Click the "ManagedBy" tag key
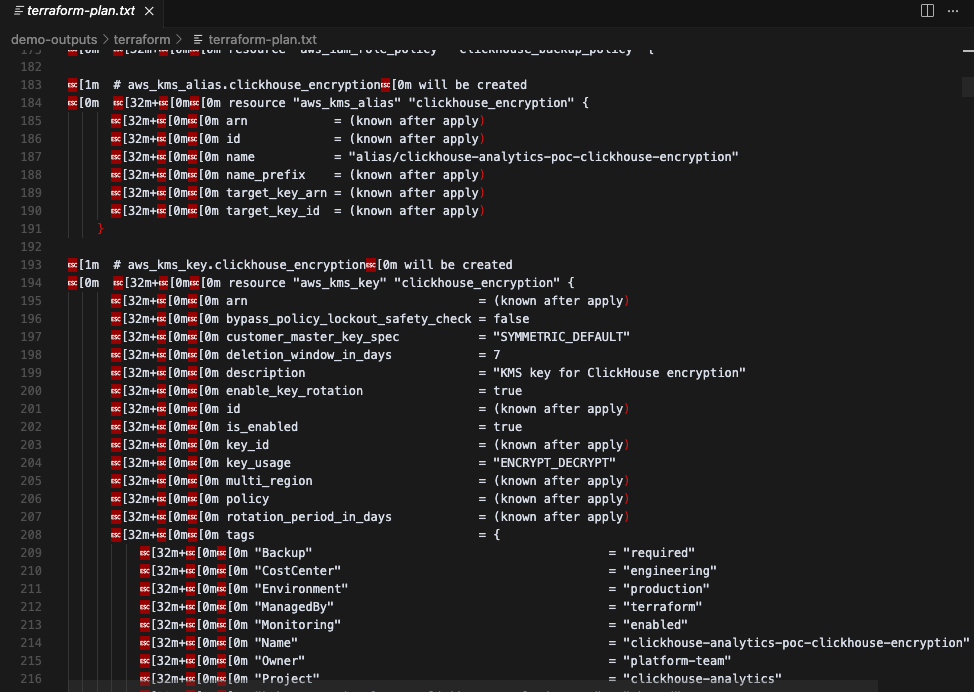974x692 pixels. click(x=294, y=608)
